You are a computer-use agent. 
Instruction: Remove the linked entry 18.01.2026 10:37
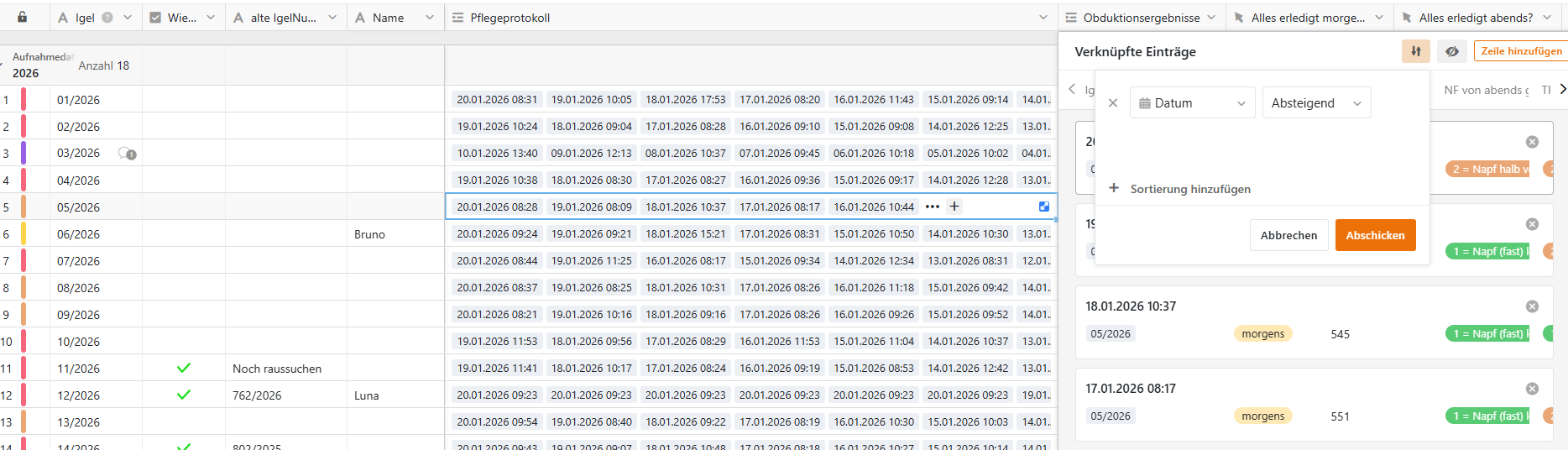(1532, 306)
